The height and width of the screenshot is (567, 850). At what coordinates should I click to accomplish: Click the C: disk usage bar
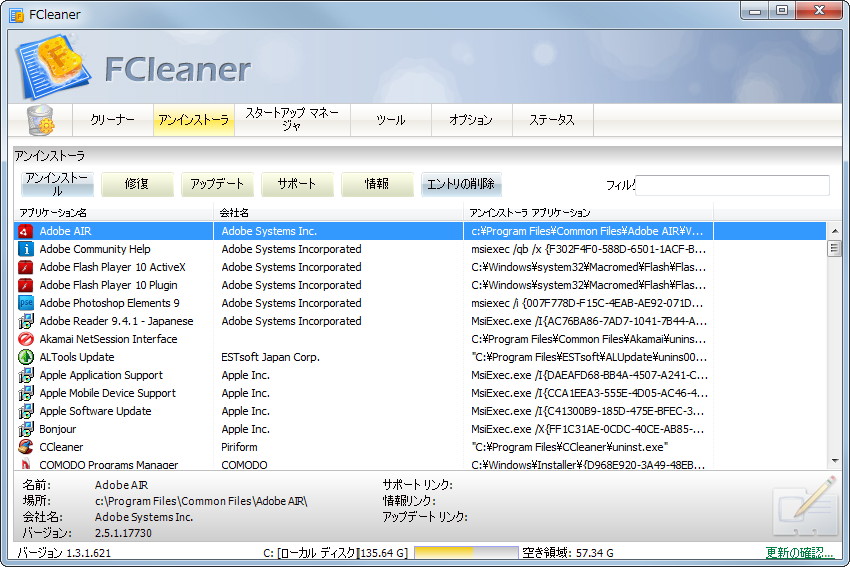click(x=466, y=553)
